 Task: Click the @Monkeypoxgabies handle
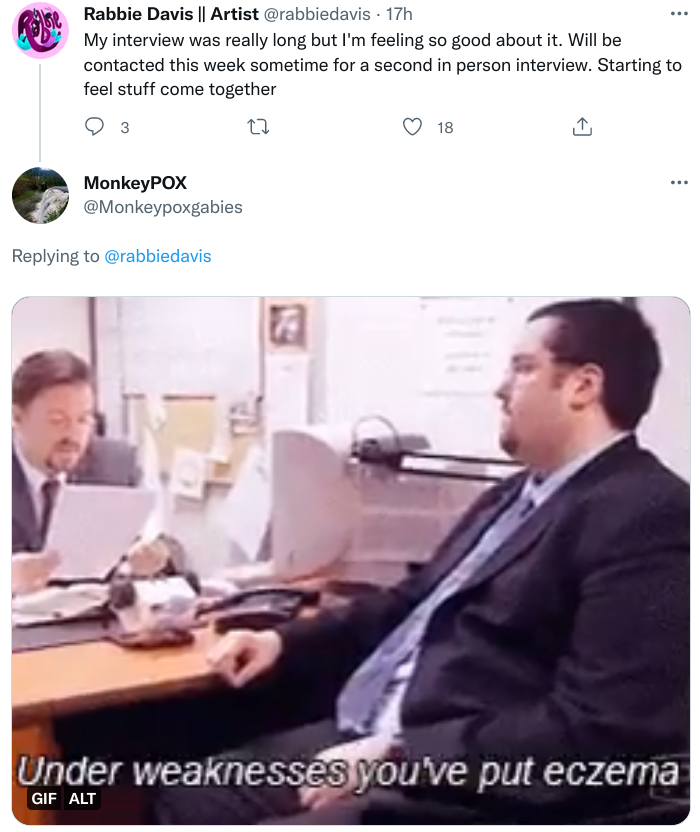(x=163, y=207)
